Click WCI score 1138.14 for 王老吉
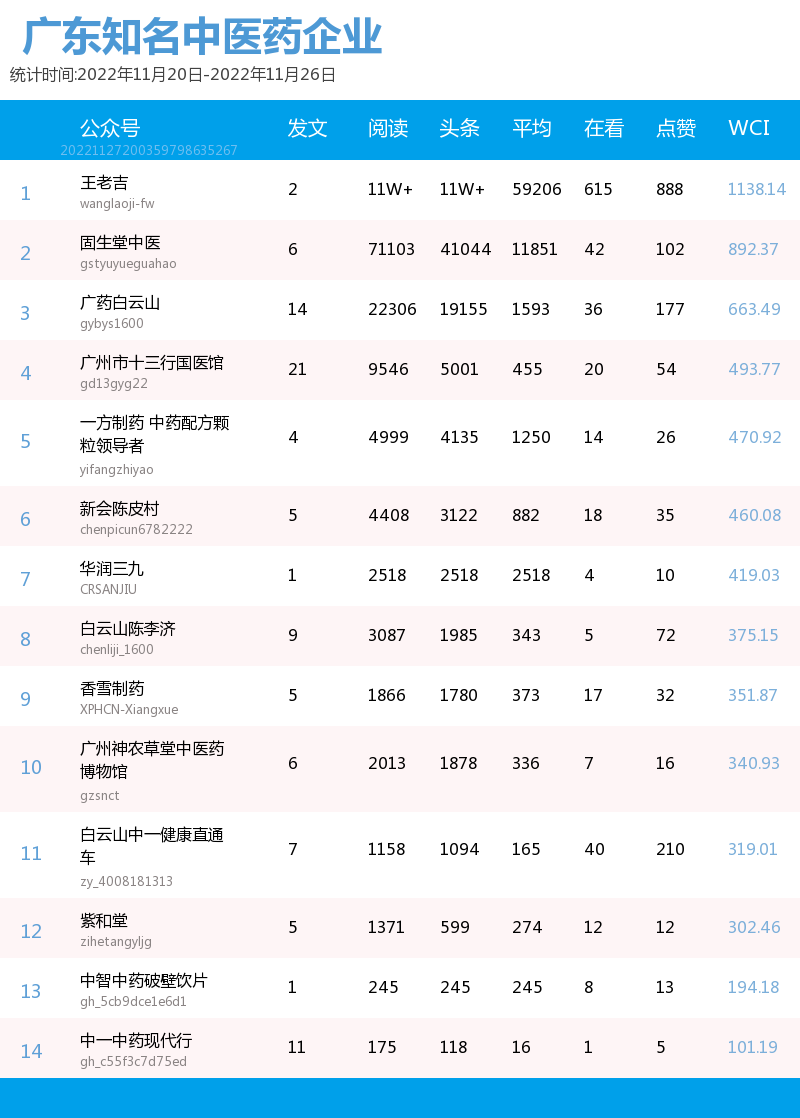Image resolution: width=800 pixels, height=1118 pixels. click(x=756, y=188)
